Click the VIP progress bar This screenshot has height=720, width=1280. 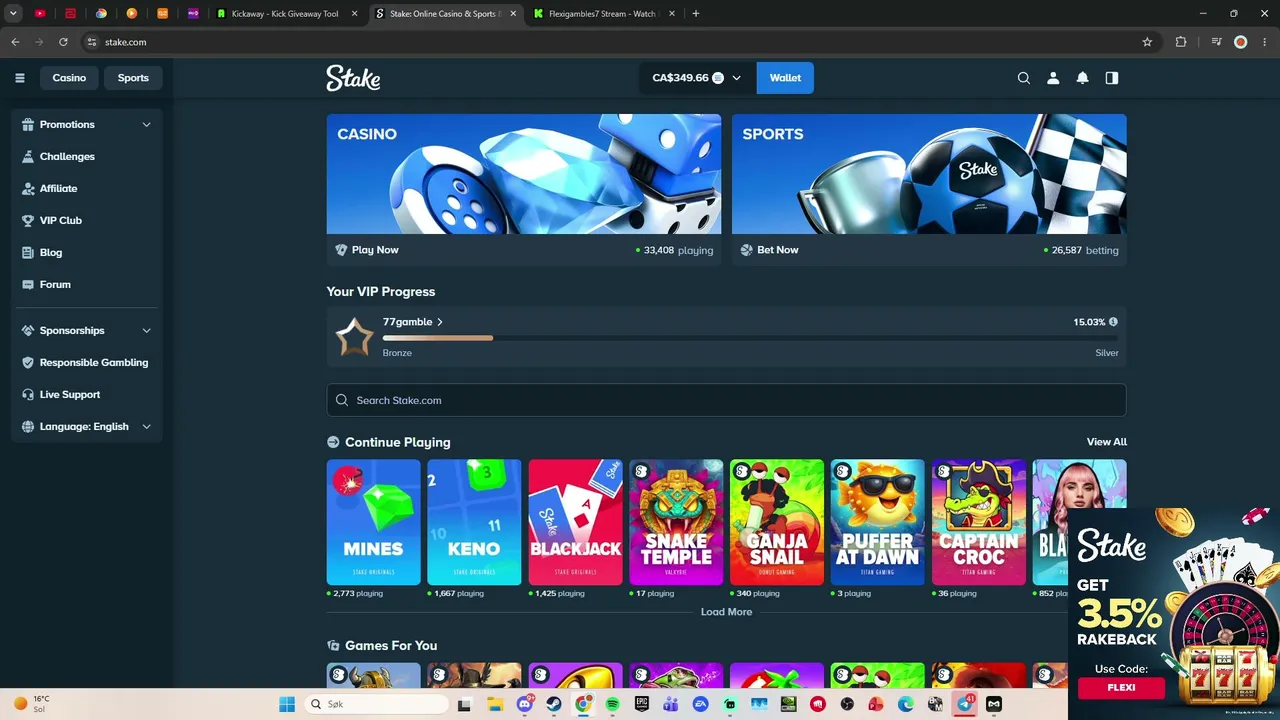point(750,338)
